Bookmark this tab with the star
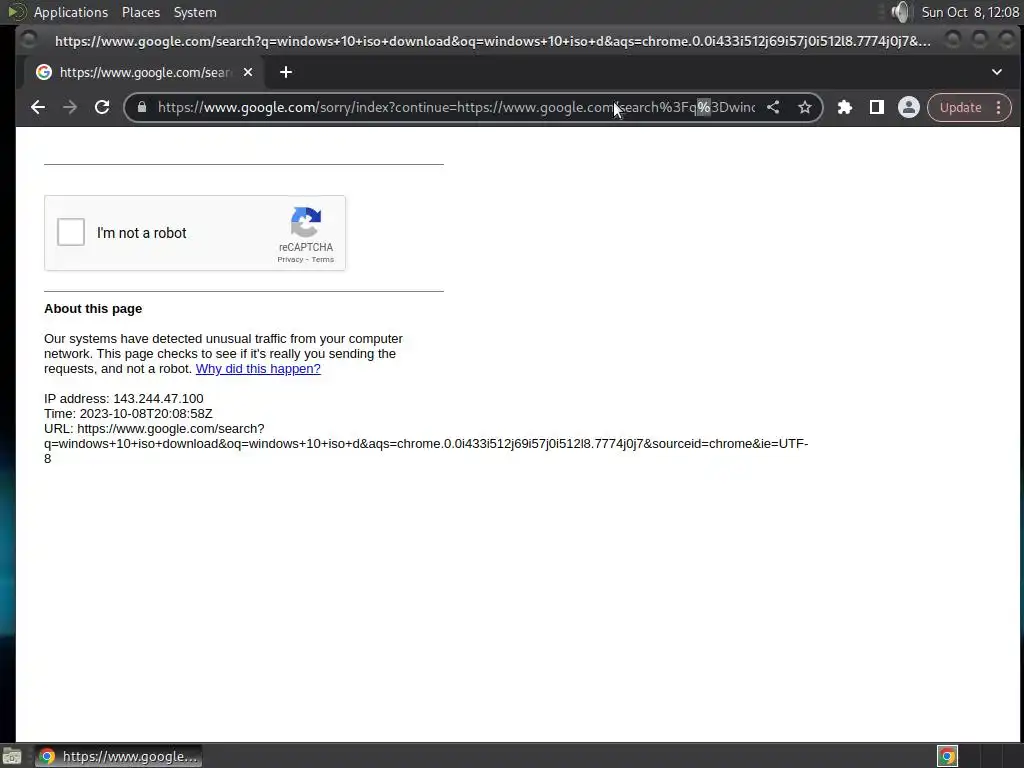The height and width of the screenshot is (768, 1024). 805,107
